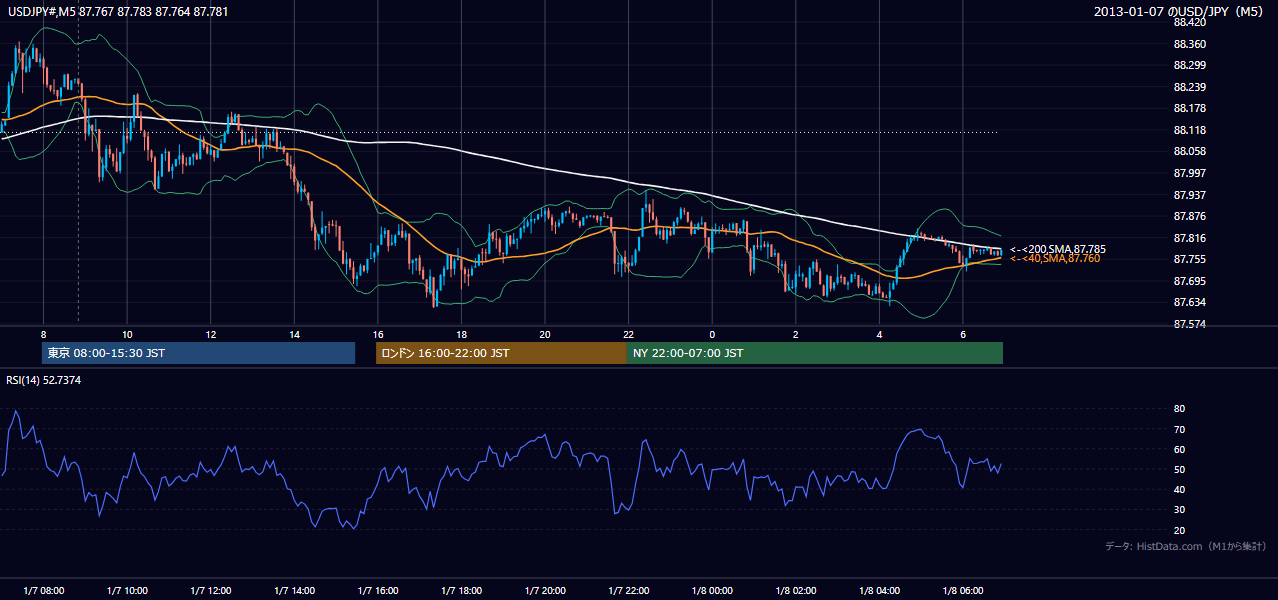Open the HistData.com data source credit

click(x=1186, y=546)
